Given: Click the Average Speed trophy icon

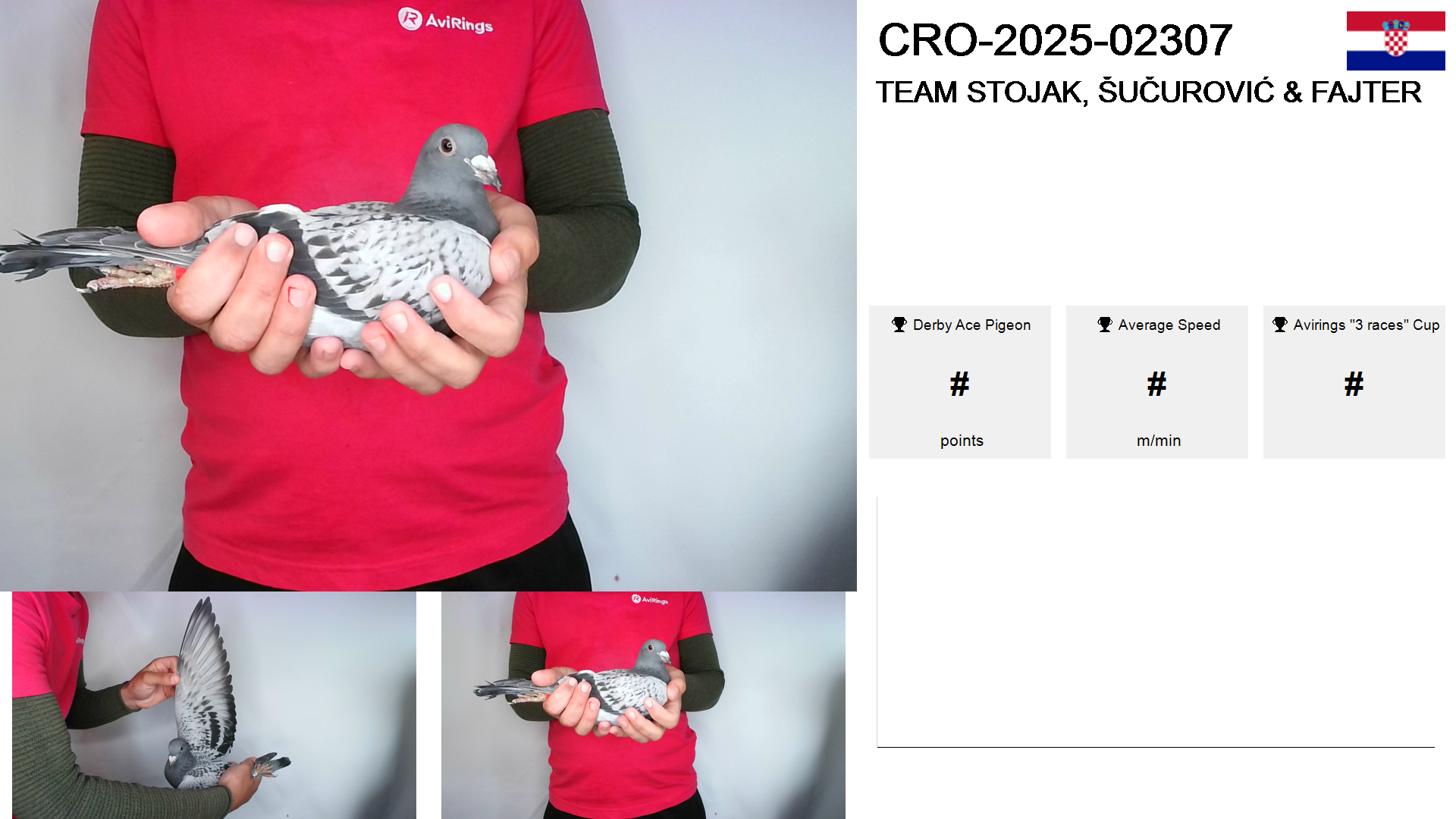Looking at the screenshot, I should tap(1105, 325).
